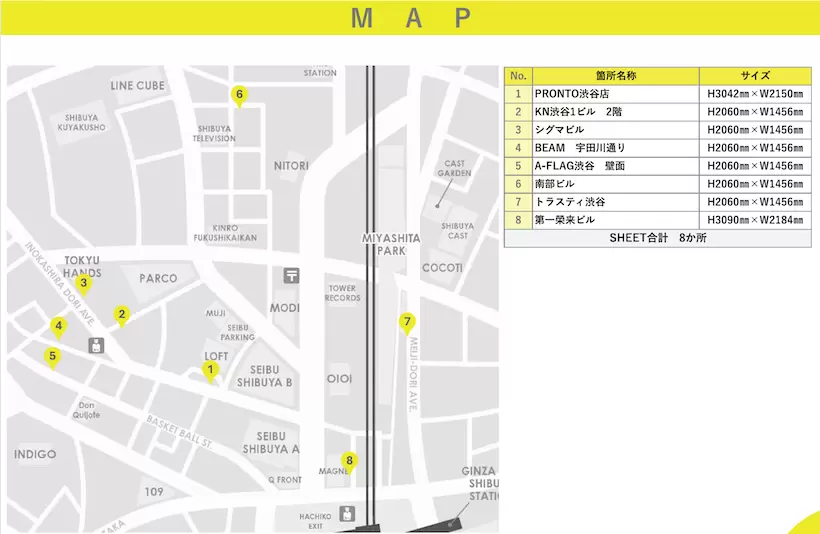Select map pin 8 near MAGNET
This screenshot has height=534, width=820.
pyautogui.click(x=348, y=461)
